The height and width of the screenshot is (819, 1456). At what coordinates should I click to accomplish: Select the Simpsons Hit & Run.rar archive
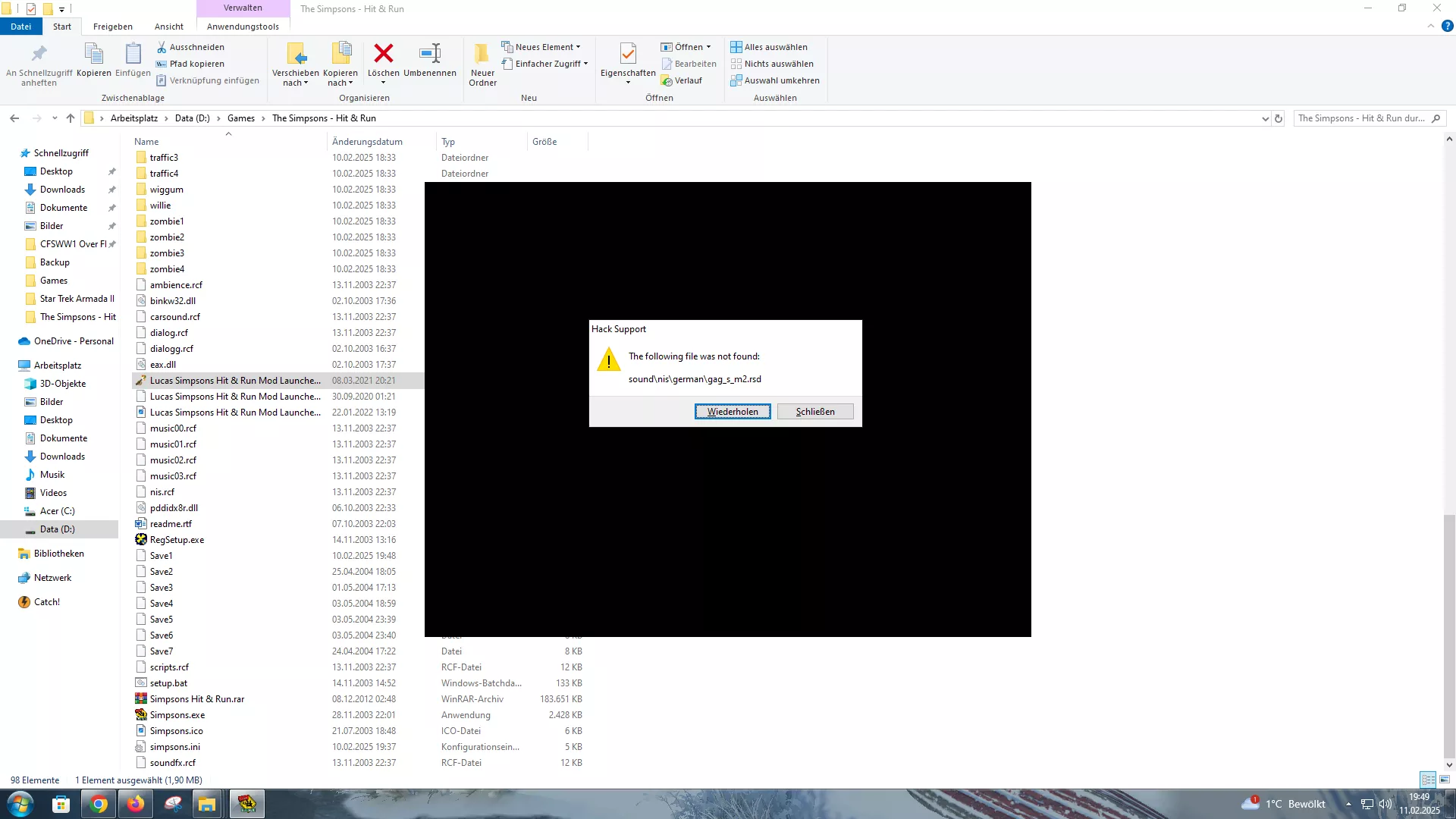[197, 699]
